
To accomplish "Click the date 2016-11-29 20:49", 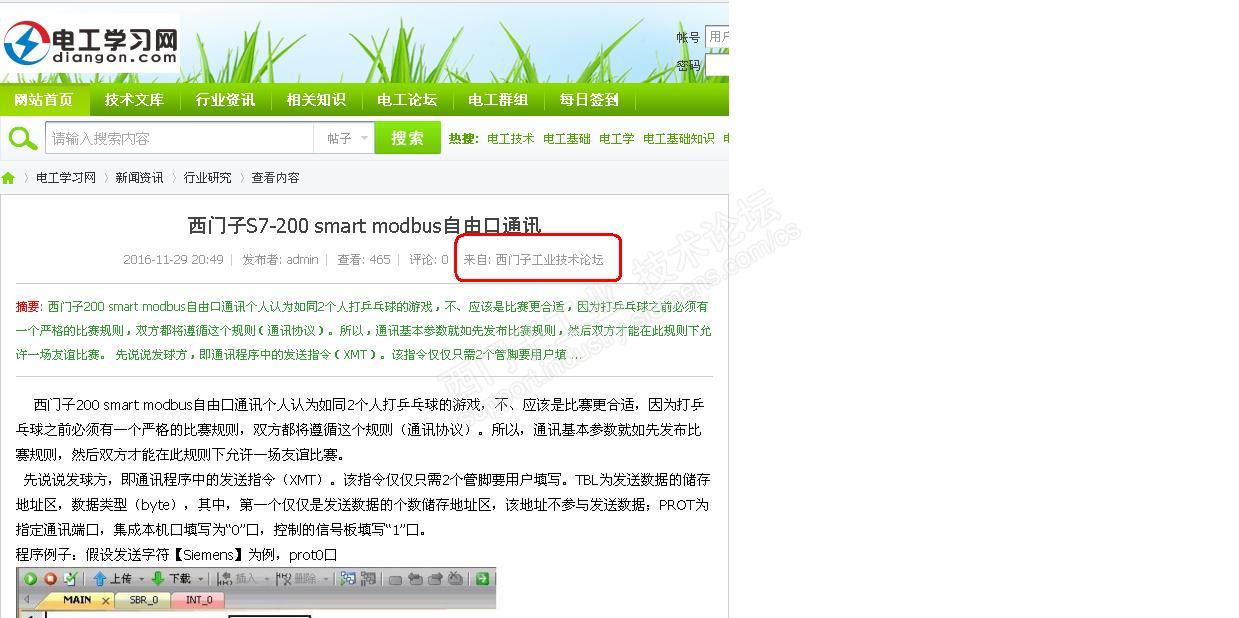I will pyautogui.click(x=173, y=260).
